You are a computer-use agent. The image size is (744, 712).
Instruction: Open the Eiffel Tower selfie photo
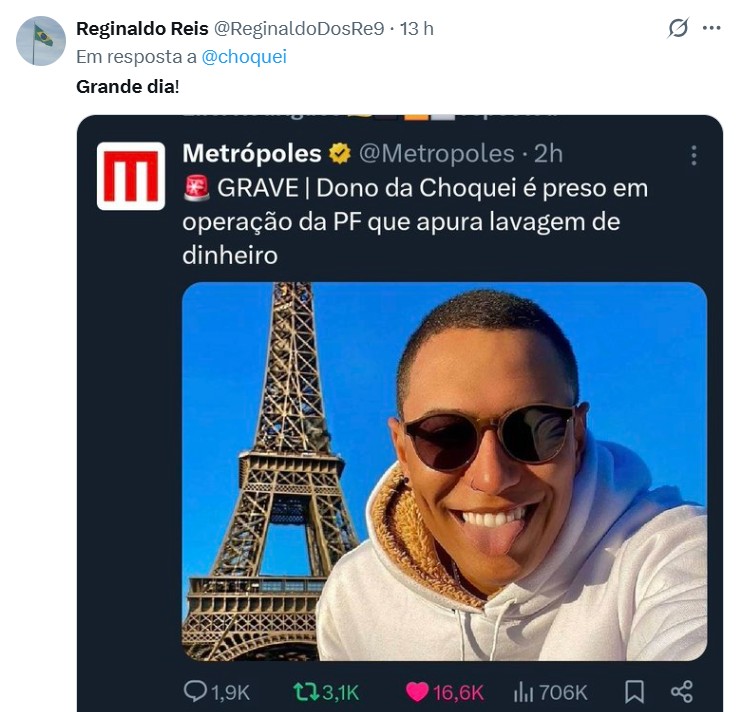pos(444,470)
